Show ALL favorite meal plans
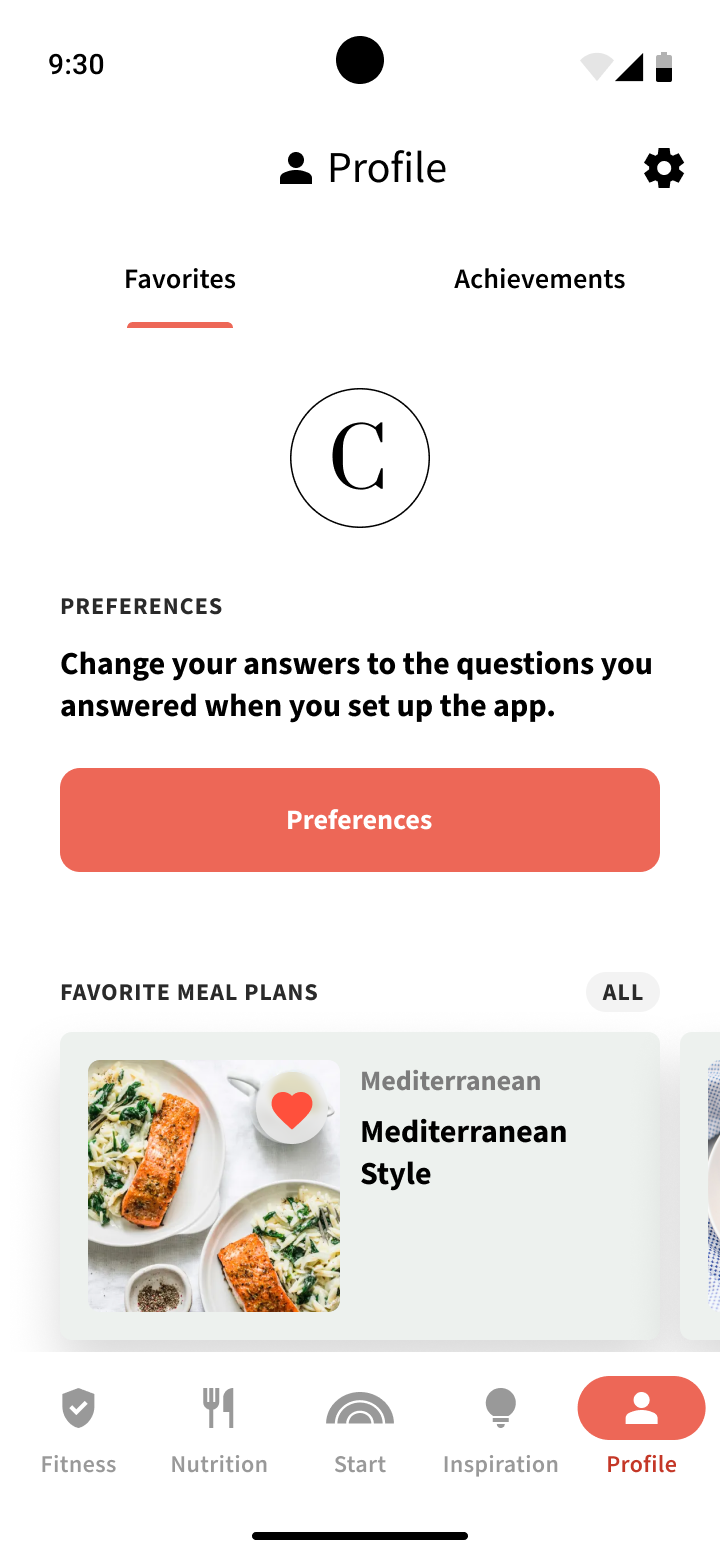Image resolution: width=720 pixels, height=1560 pixels. (x=622, y=992)
